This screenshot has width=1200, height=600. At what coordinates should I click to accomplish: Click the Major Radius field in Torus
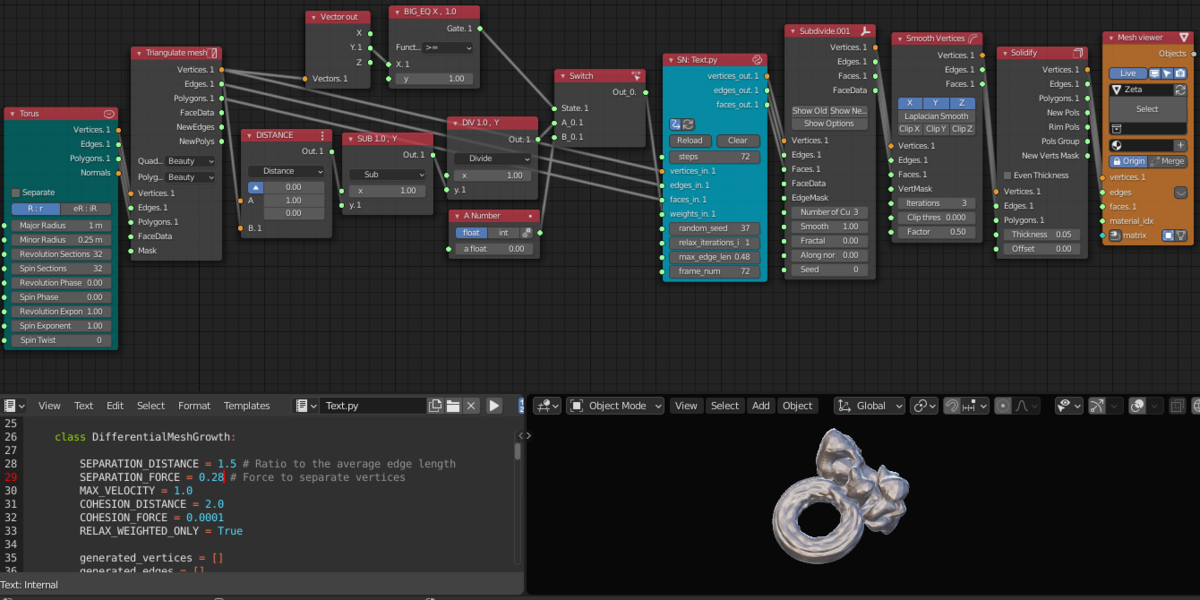[60, 225]
